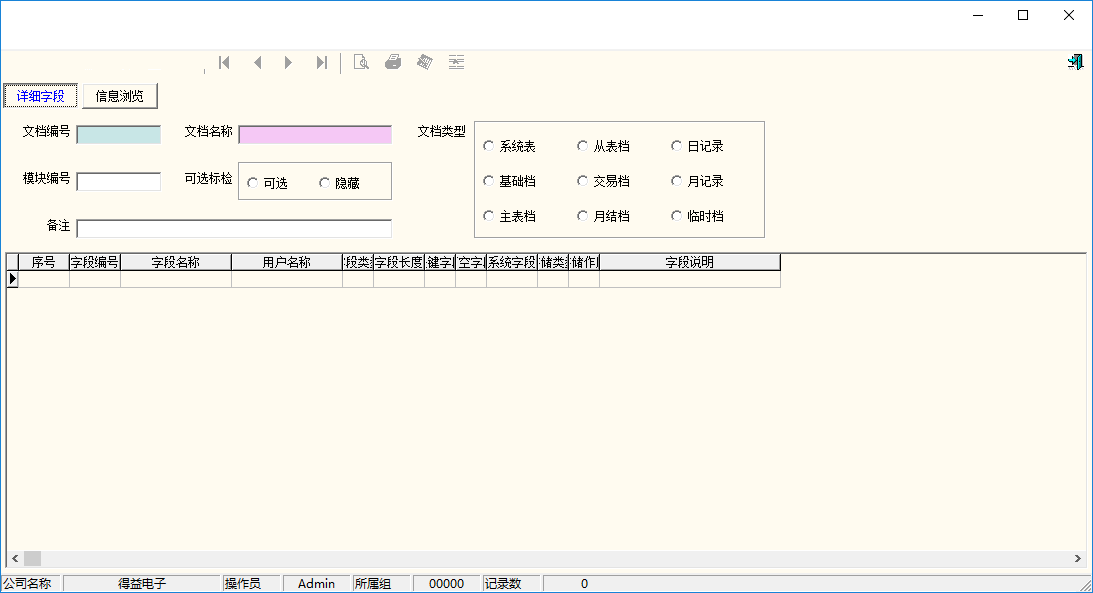Image resolution: width=1093 pixels, height=593 pixels.
Task: Click the current-row indicator arrow in grid
Action: pos(13,279)
